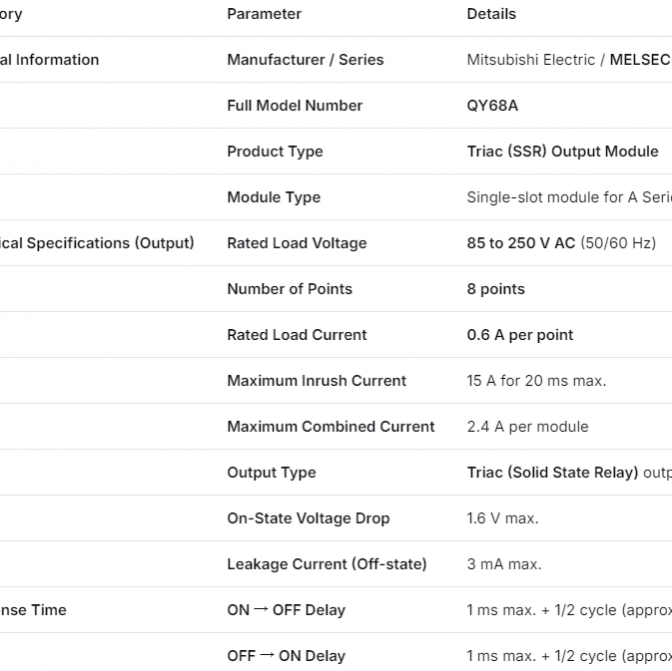
Task: Click the 3 mA max. leakage value
Action: pyautogui.click(x=504, y=565)
